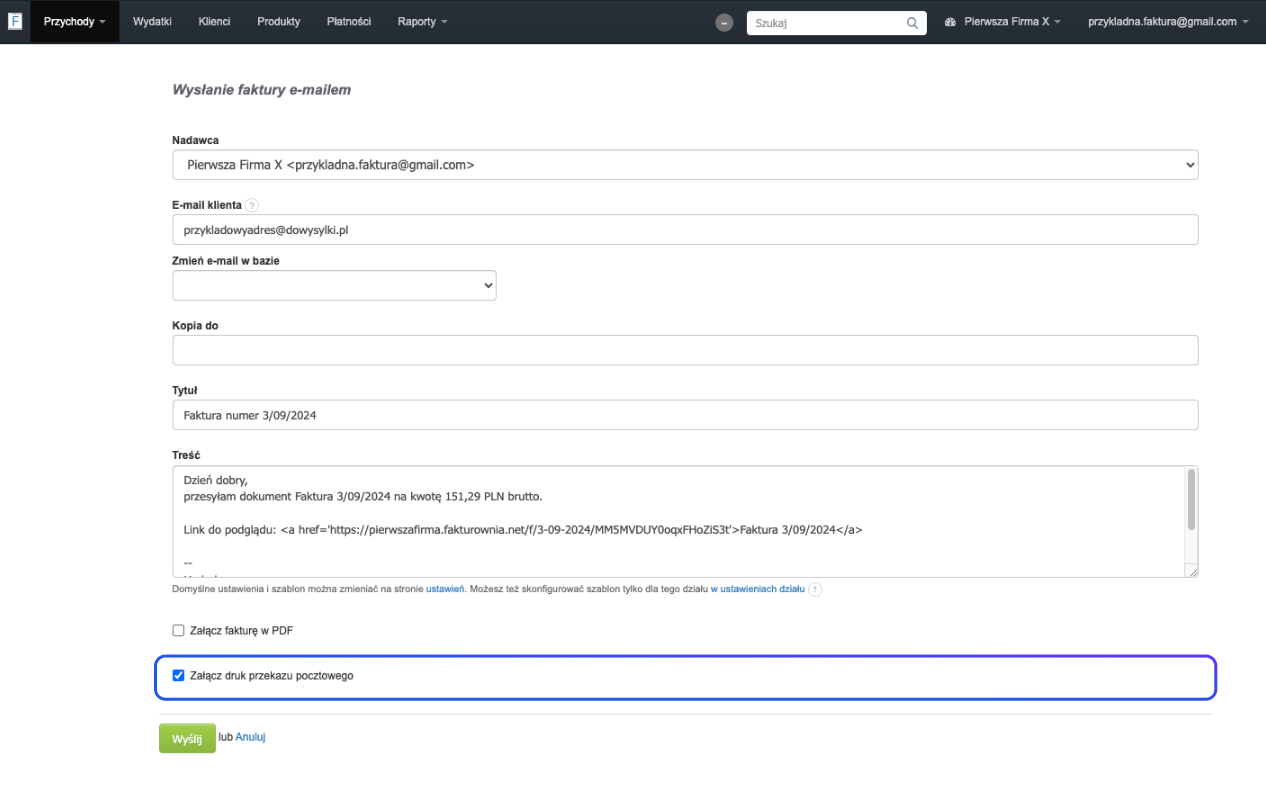Click the Treść textarea scrollbar
This screenshot has height=785, width=1266.
click(1191, 500)
